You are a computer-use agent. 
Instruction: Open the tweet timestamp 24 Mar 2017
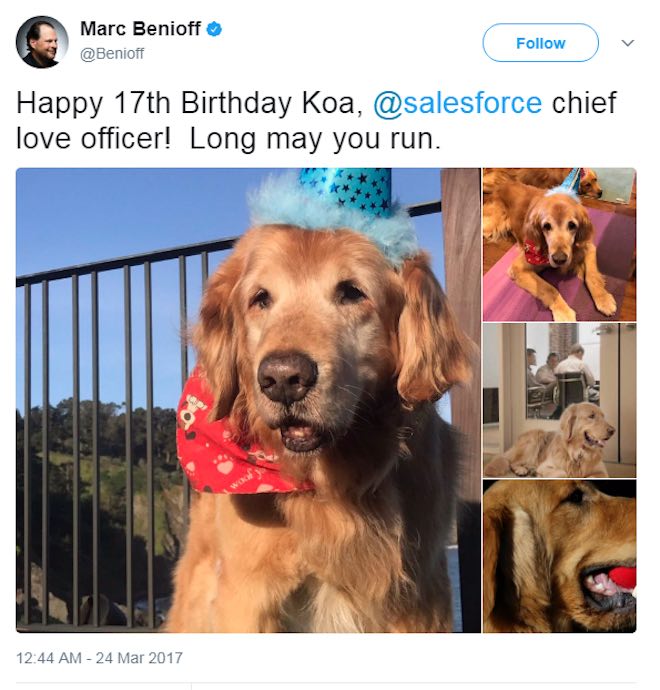[99, 658]
